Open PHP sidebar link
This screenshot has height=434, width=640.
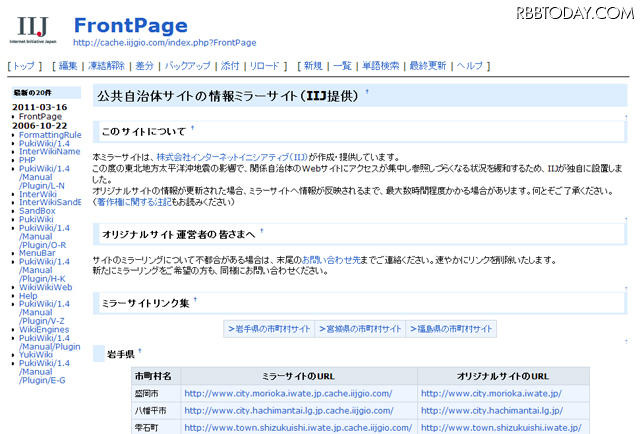point(27,160)
